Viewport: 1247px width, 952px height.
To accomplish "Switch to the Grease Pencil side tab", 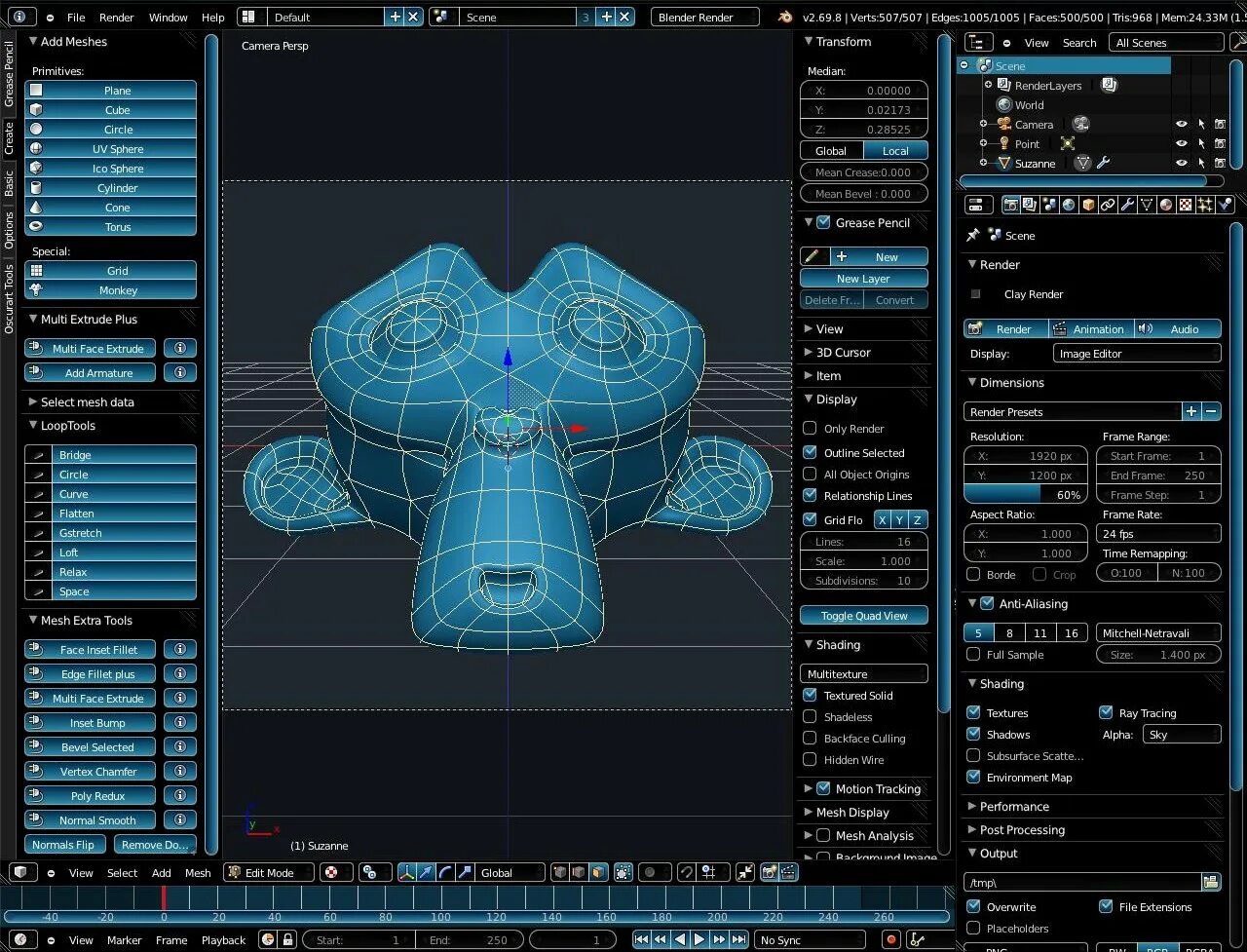I will [9, 73].
